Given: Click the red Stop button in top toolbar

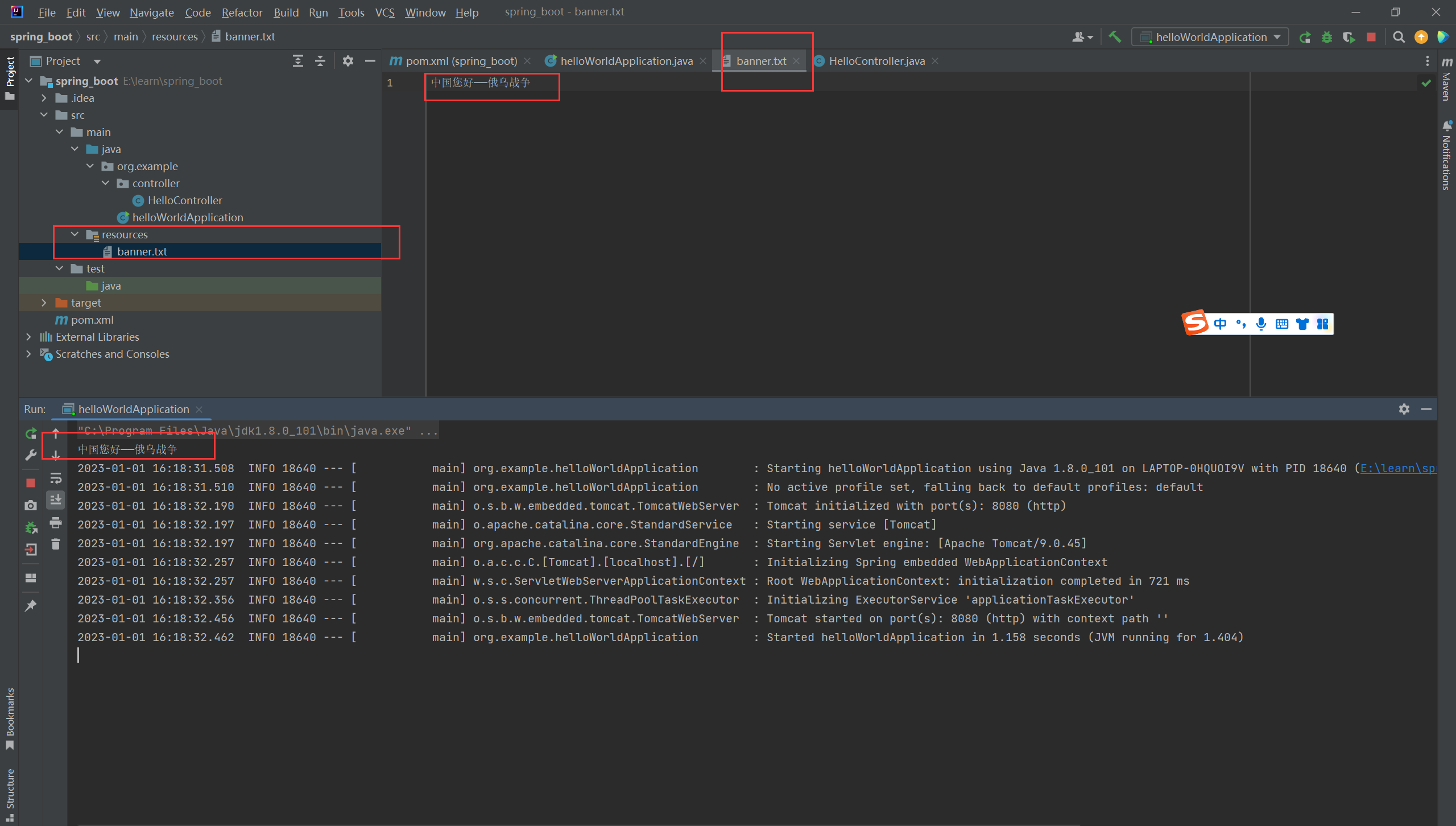Looking at the screenshot, I should pos(1371,38).
